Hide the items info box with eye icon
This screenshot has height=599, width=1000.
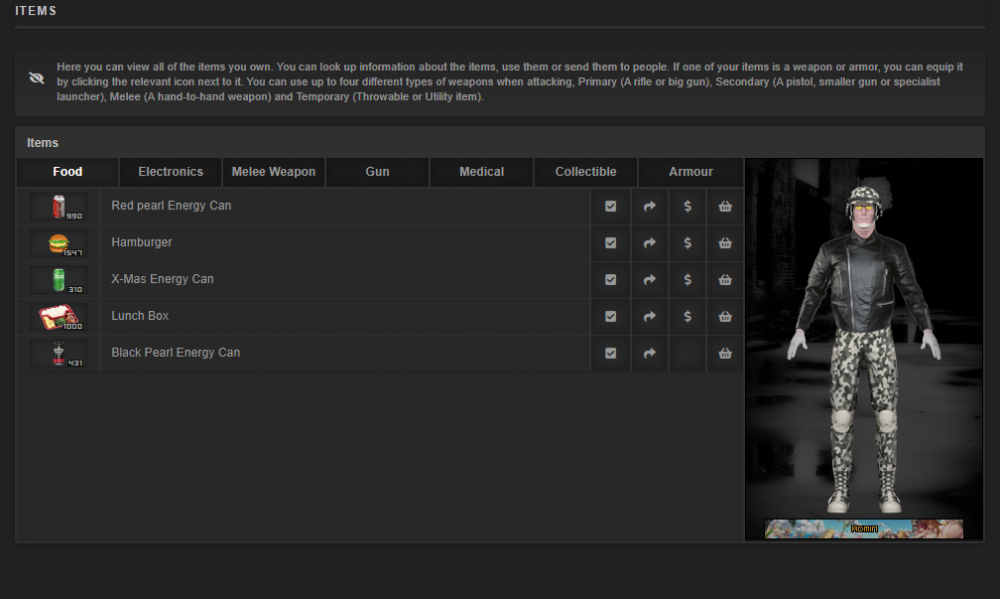(37, 78)
